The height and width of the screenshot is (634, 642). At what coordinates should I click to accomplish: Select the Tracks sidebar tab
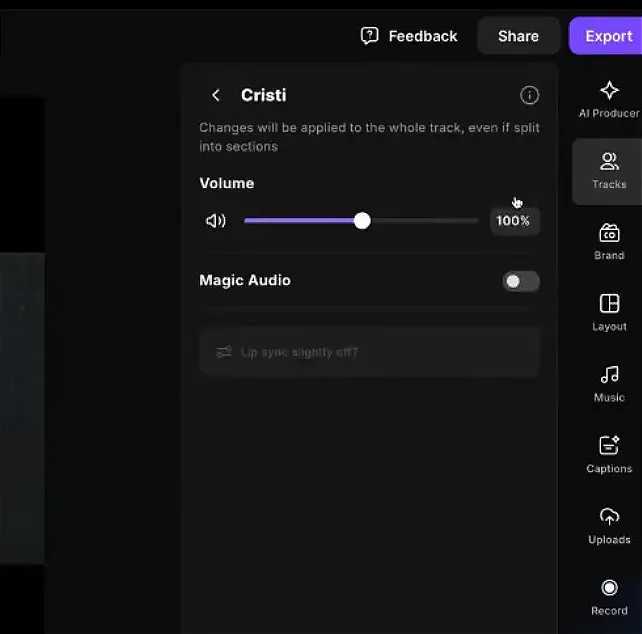pos(609,172)
